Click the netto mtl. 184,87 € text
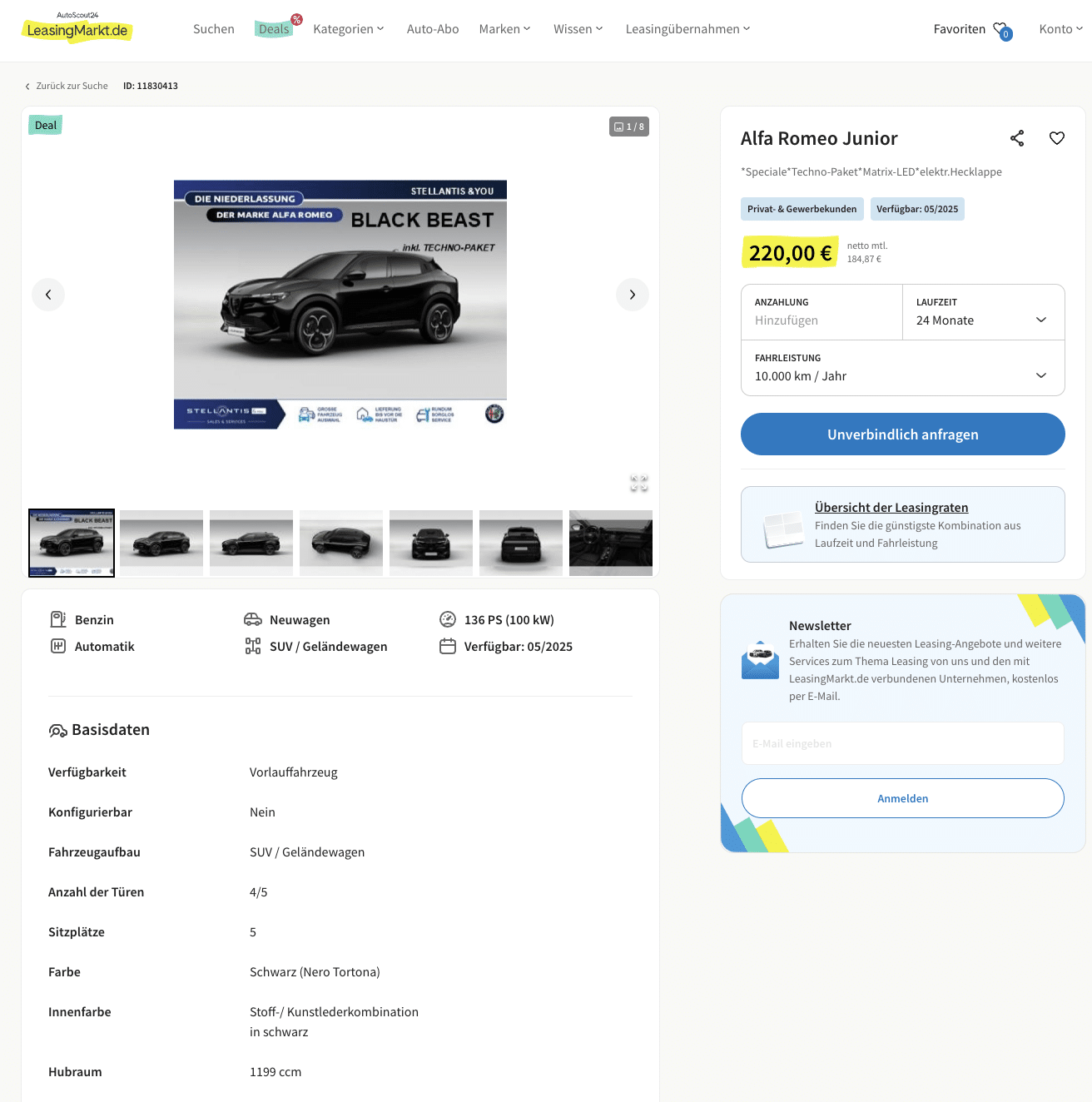This screenshot has width=1092, height=1102. point(867,252)
